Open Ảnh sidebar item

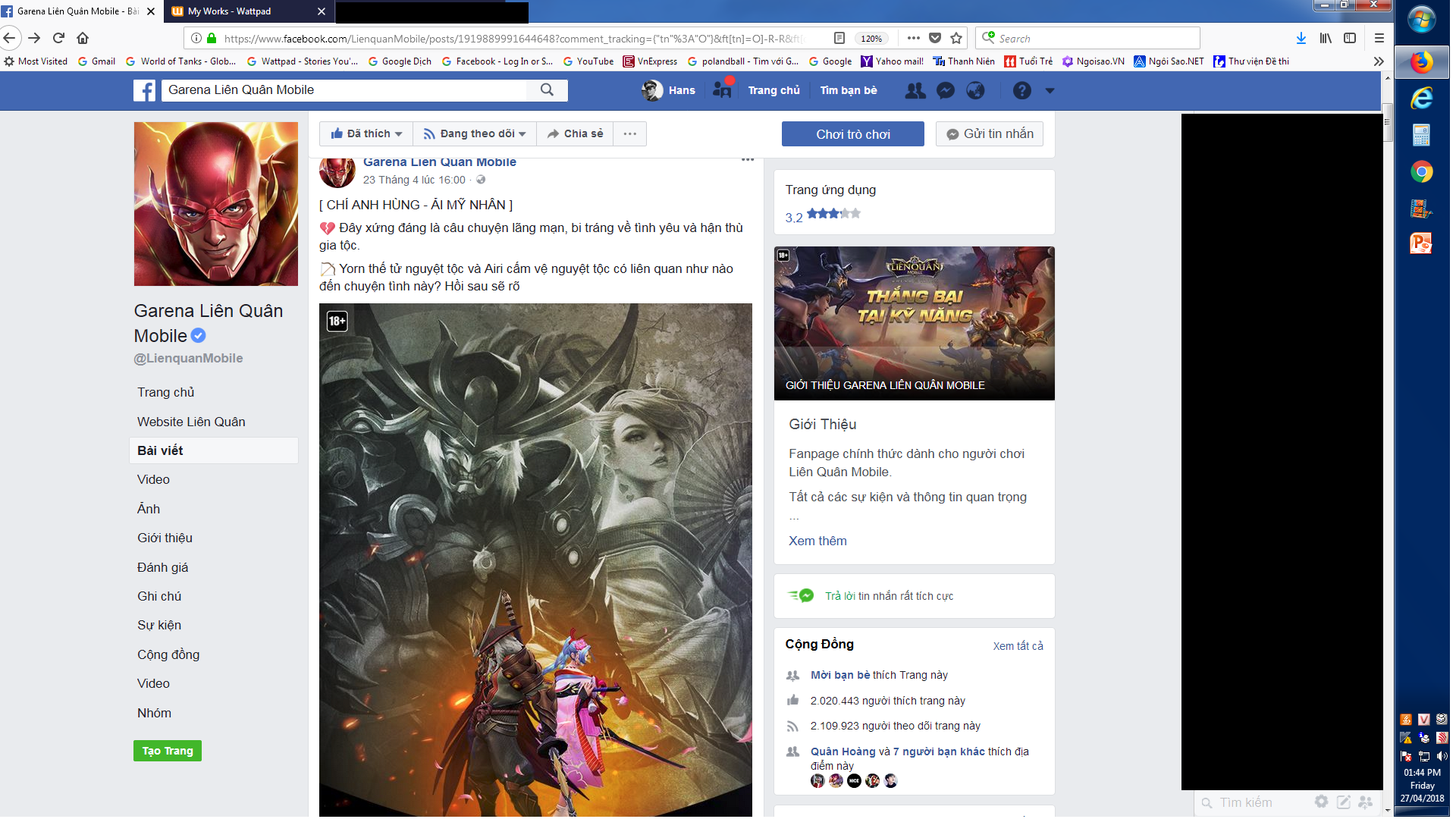point(149,509)
